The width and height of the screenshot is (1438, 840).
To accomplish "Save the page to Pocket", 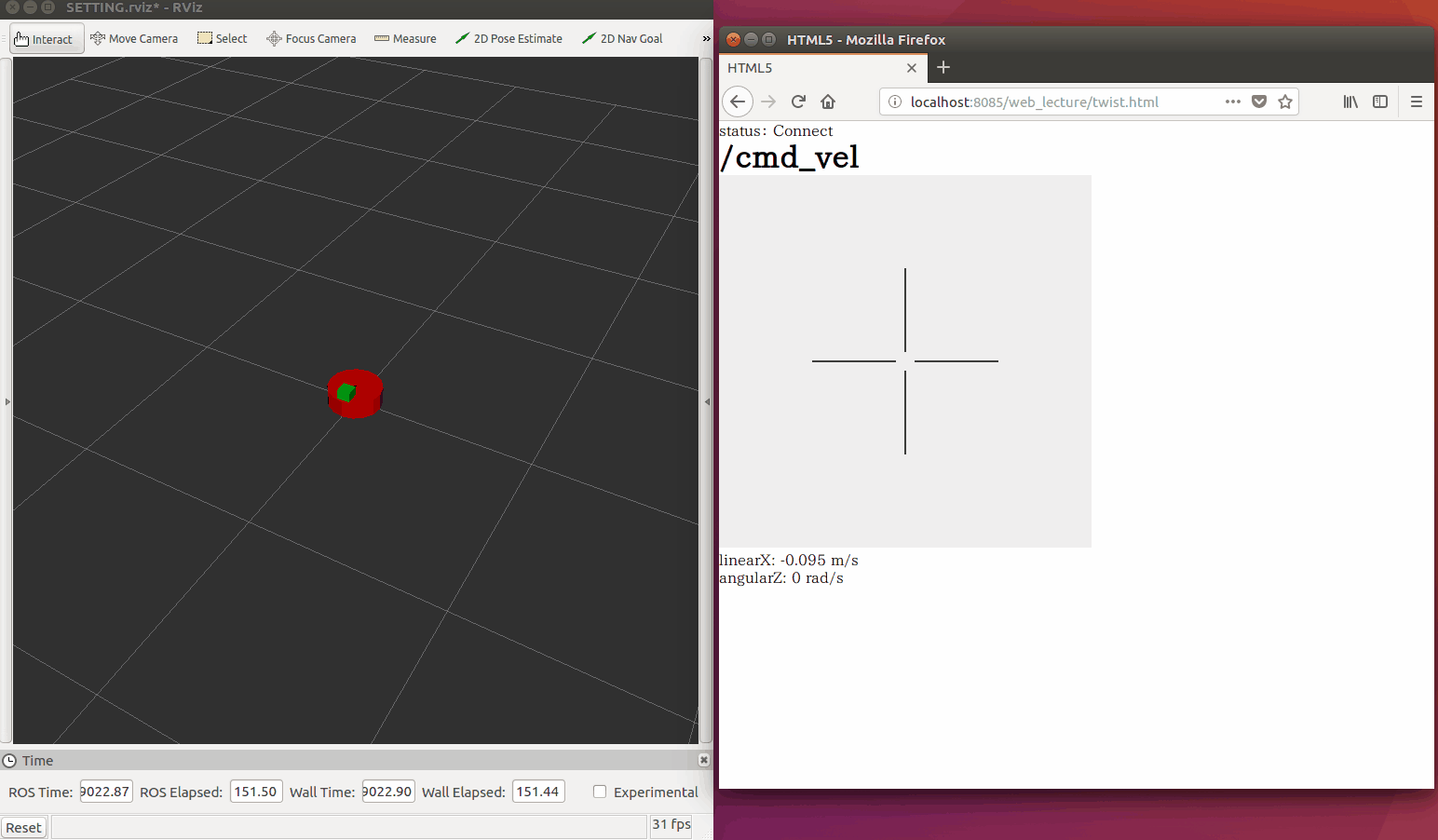I will (1259, 102).
